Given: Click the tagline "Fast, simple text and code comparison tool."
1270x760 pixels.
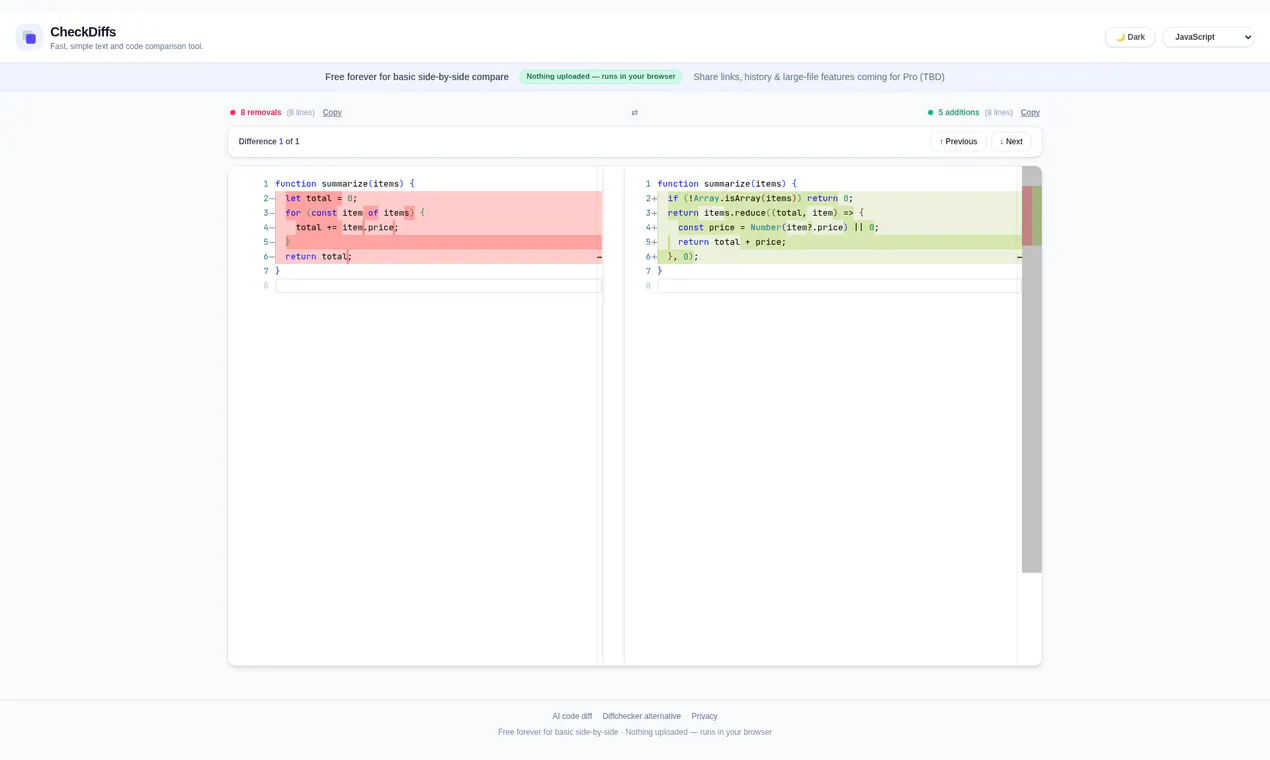Looking at the screenshot, I should coord(127,47).
